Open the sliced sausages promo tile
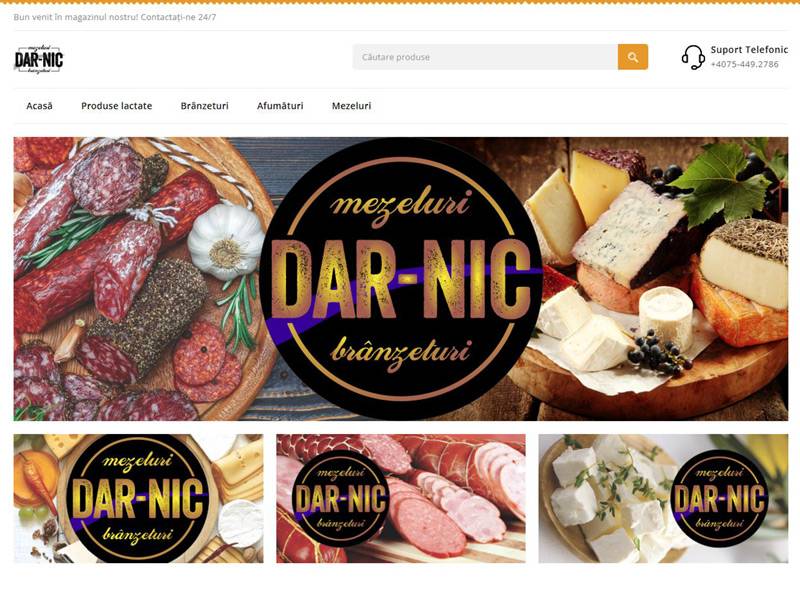This screenshot has width=800, height=600. (401, 499)
